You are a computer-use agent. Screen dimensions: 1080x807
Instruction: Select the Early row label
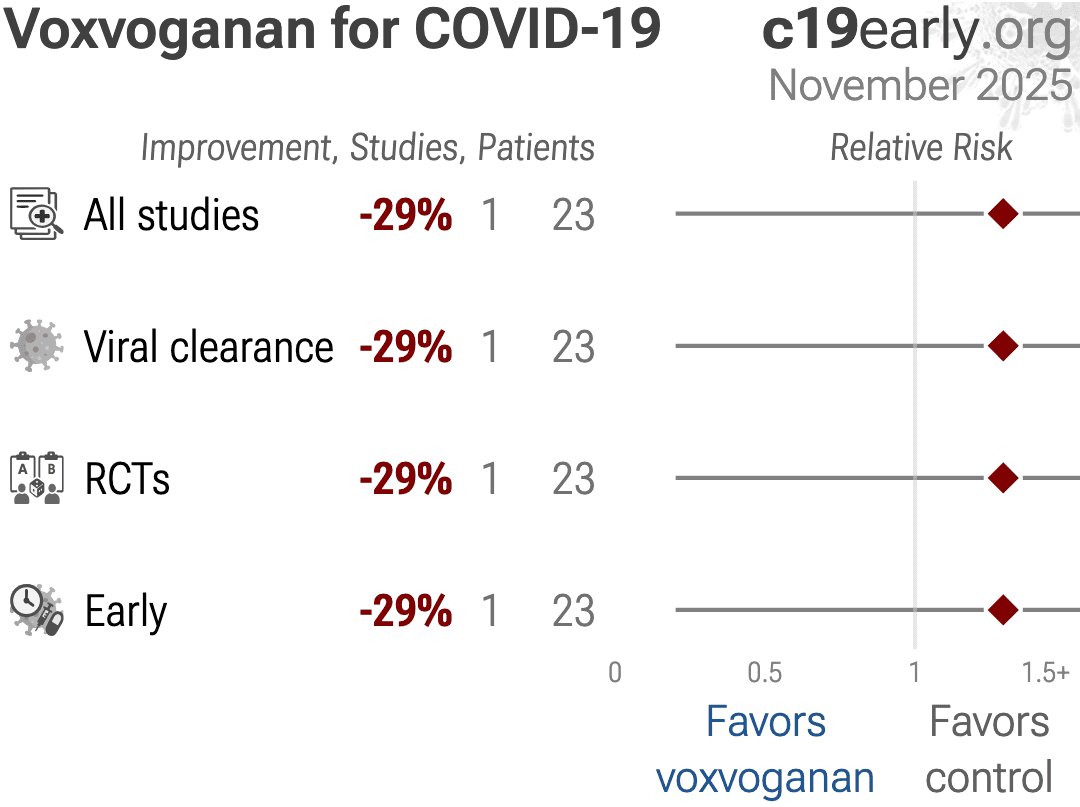(x=126, y=611)
